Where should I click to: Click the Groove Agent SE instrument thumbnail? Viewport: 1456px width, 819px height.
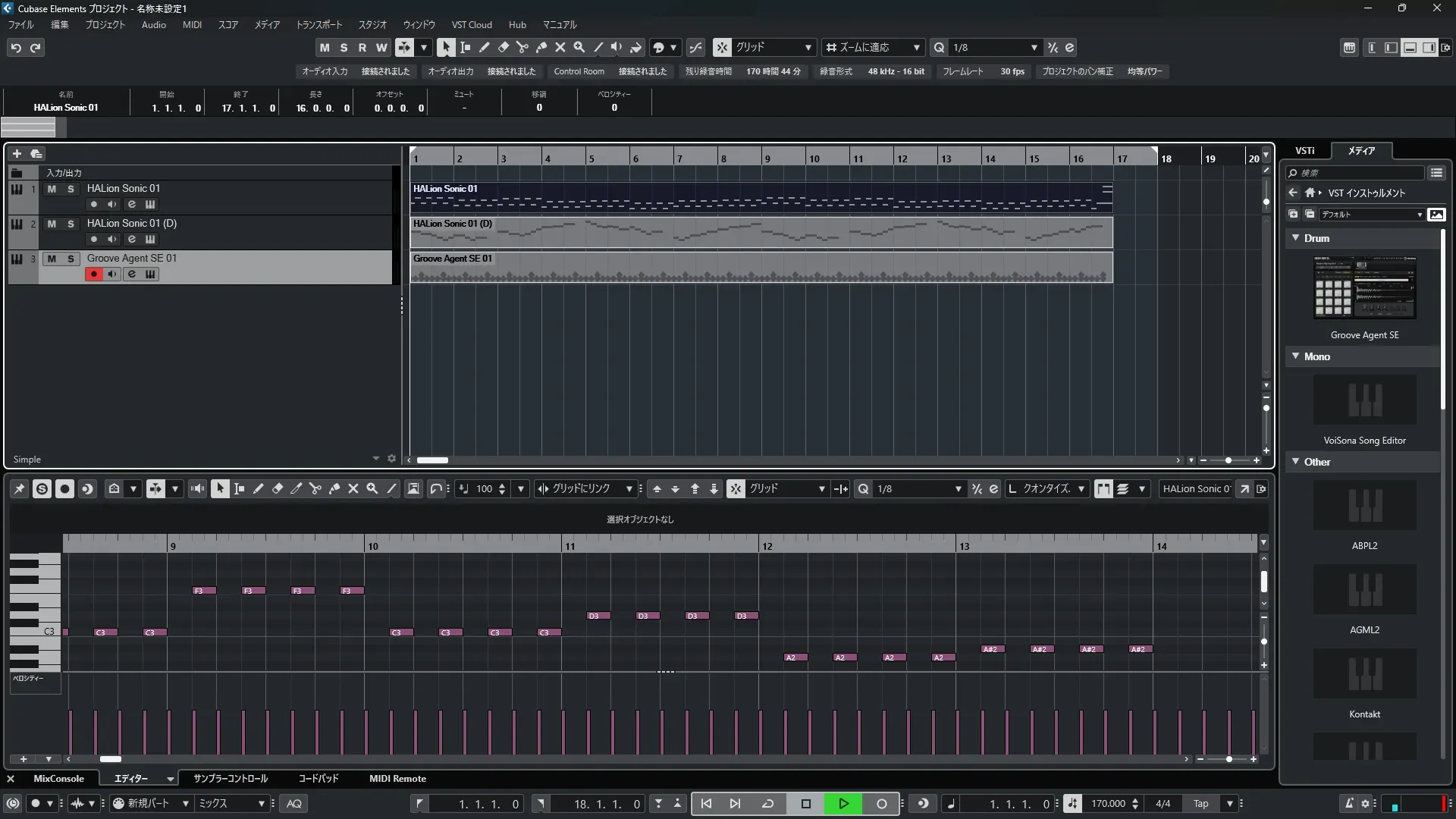(1364, 288)
